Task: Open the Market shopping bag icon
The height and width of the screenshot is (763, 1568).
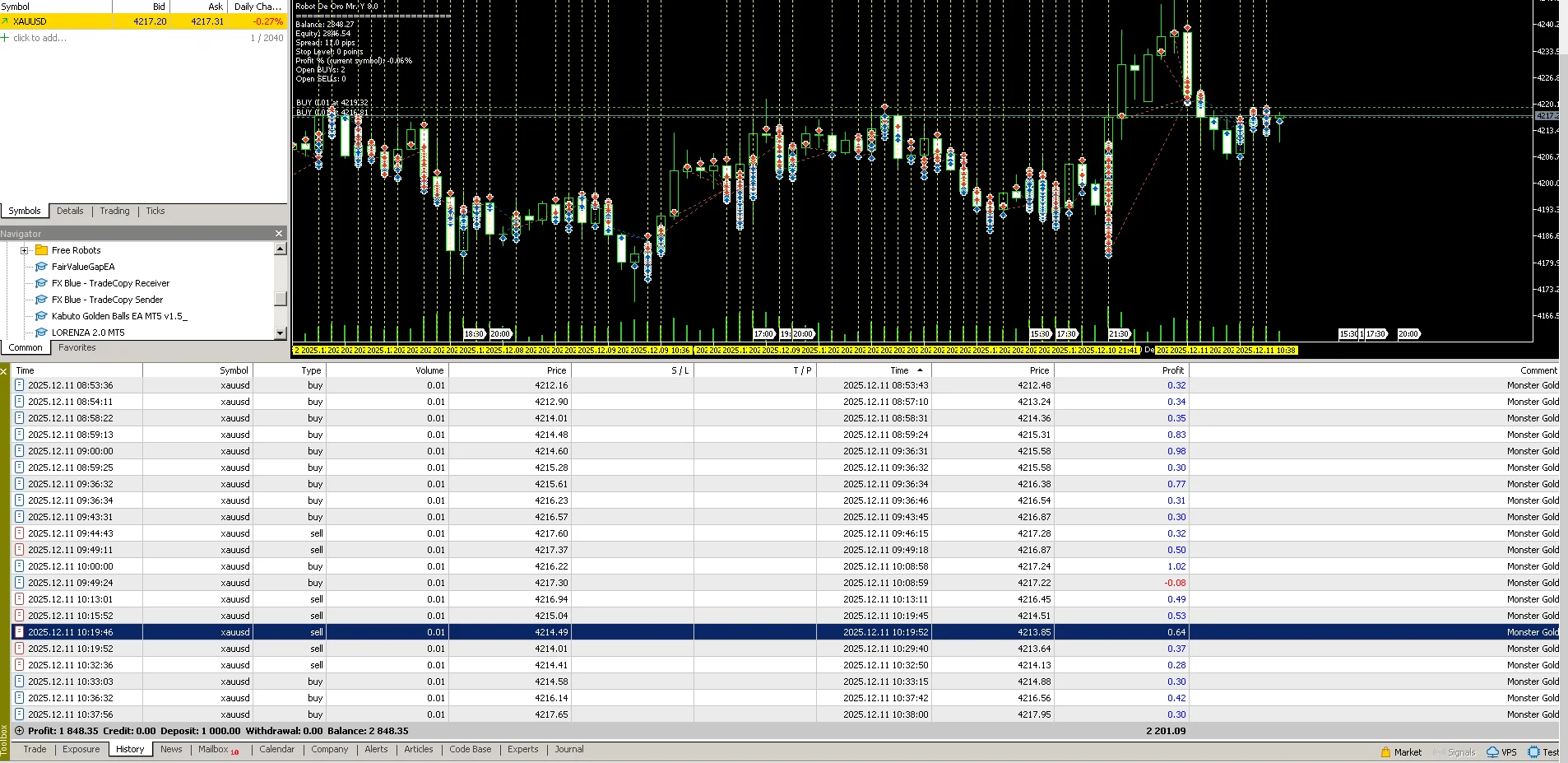Action: [1386, 752]
